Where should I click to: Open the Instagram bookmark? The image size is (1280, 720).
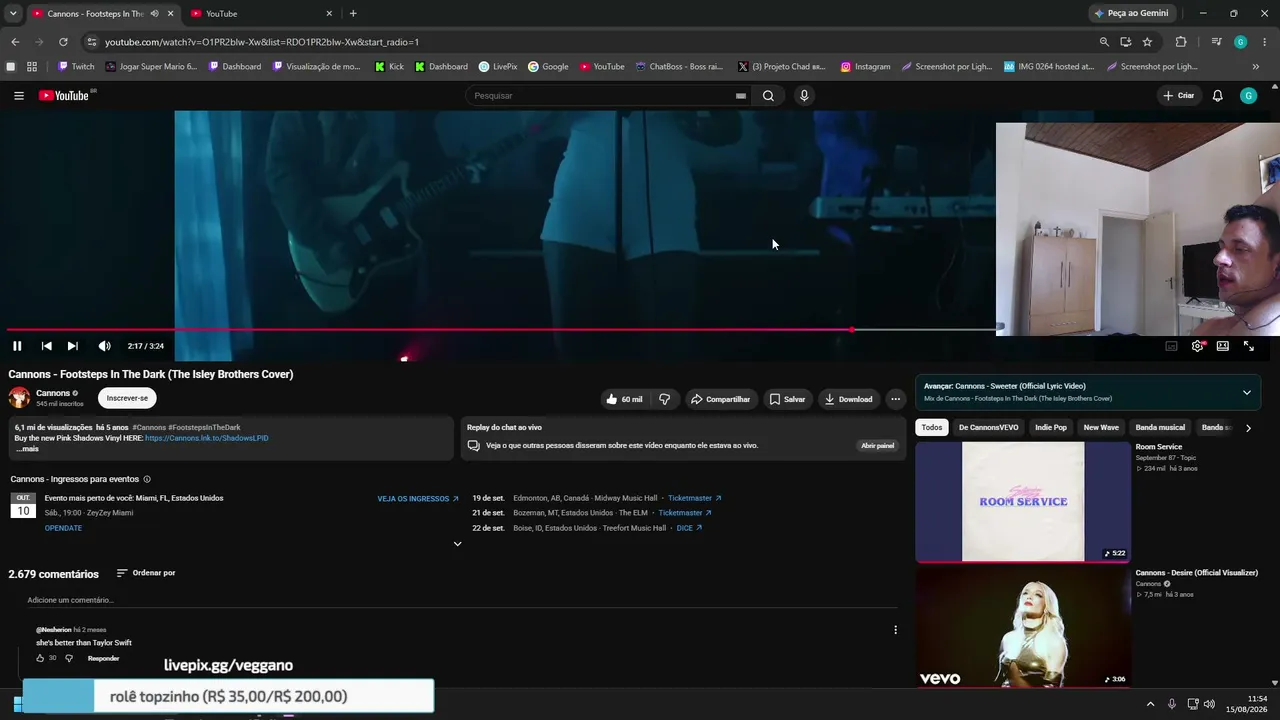pos(865,67)
